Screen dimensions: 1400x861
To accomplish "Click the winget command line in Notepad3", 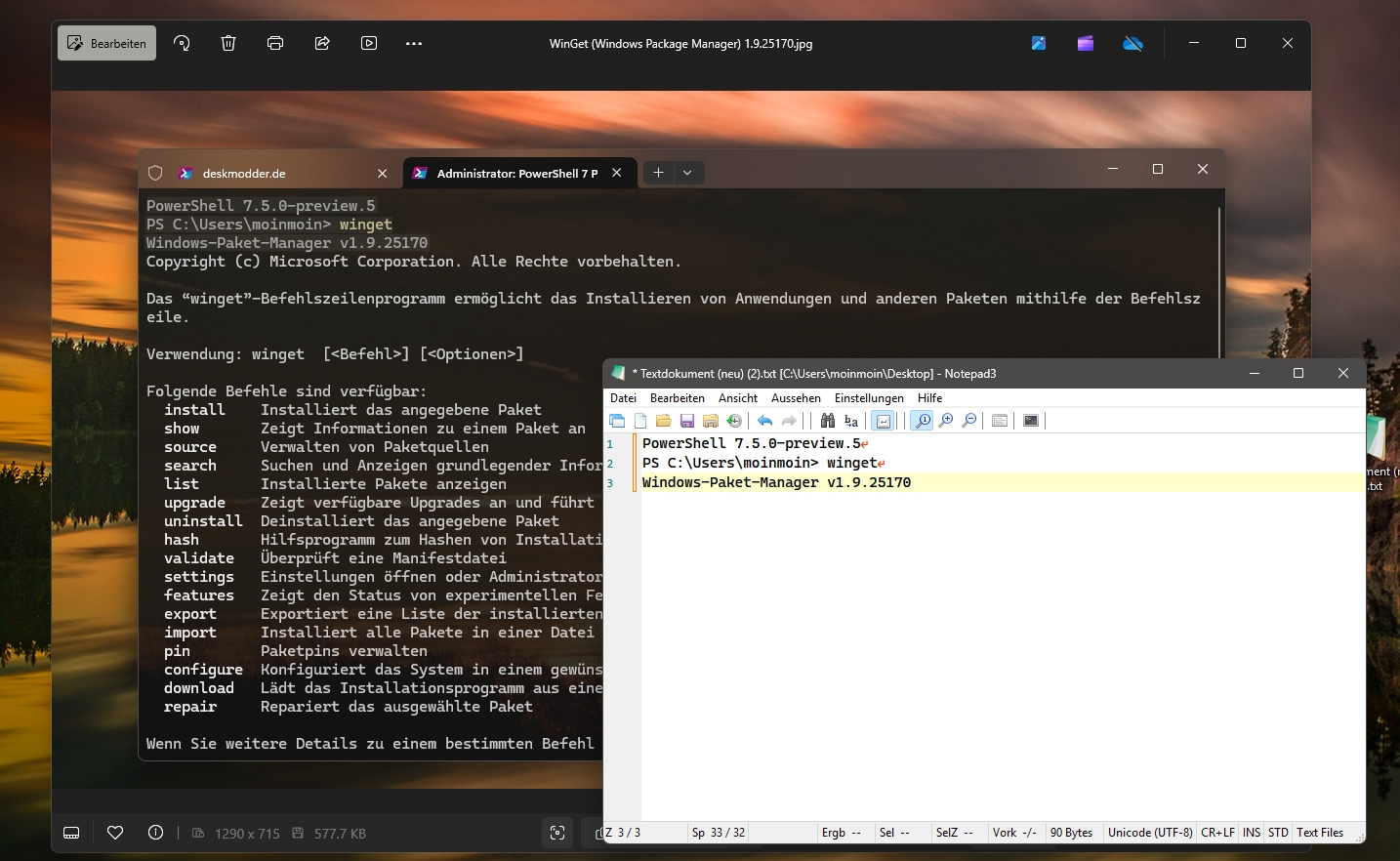I will [x=760, y=463].
